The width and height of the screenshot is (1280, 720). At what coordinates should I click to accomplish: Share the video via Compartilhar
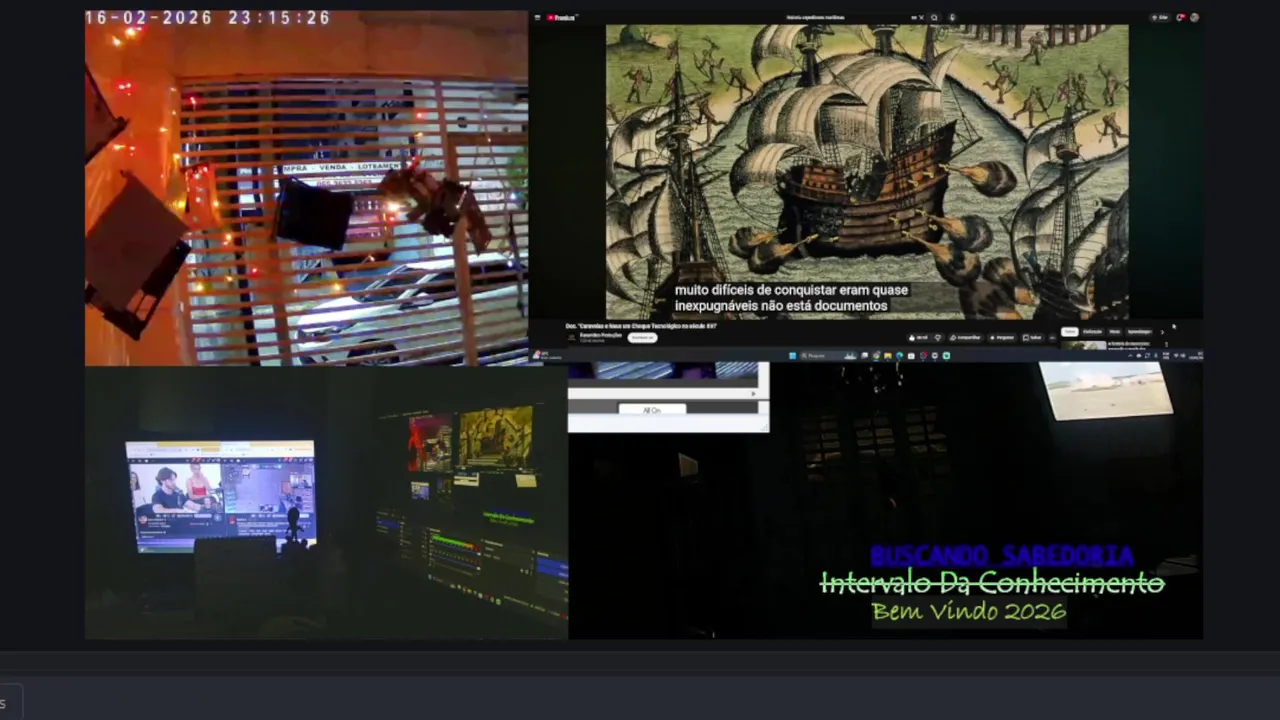(966, 338)
